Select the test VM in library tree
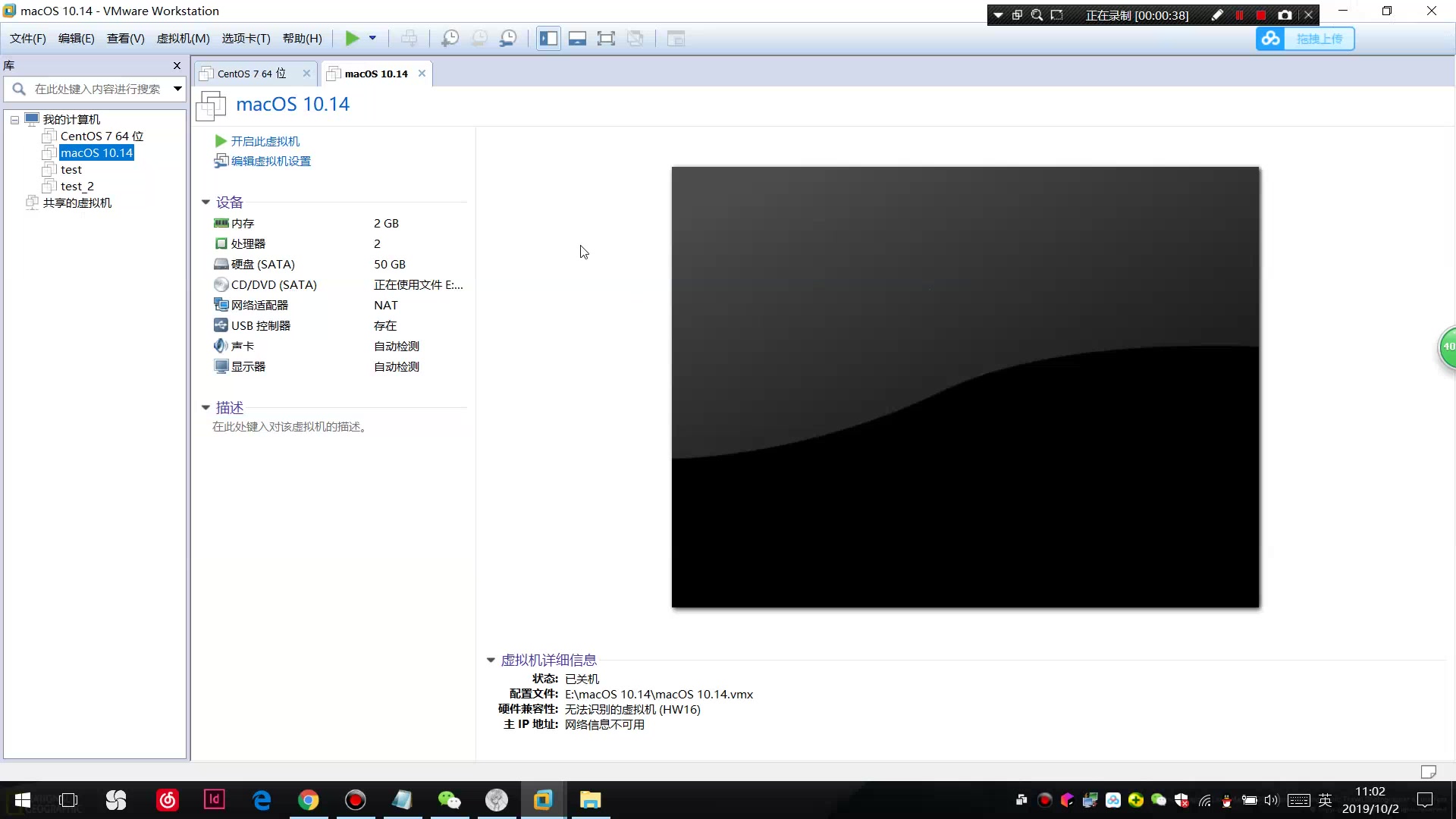This screenshot has width=1456, height=819. click(x=71, y=170)
